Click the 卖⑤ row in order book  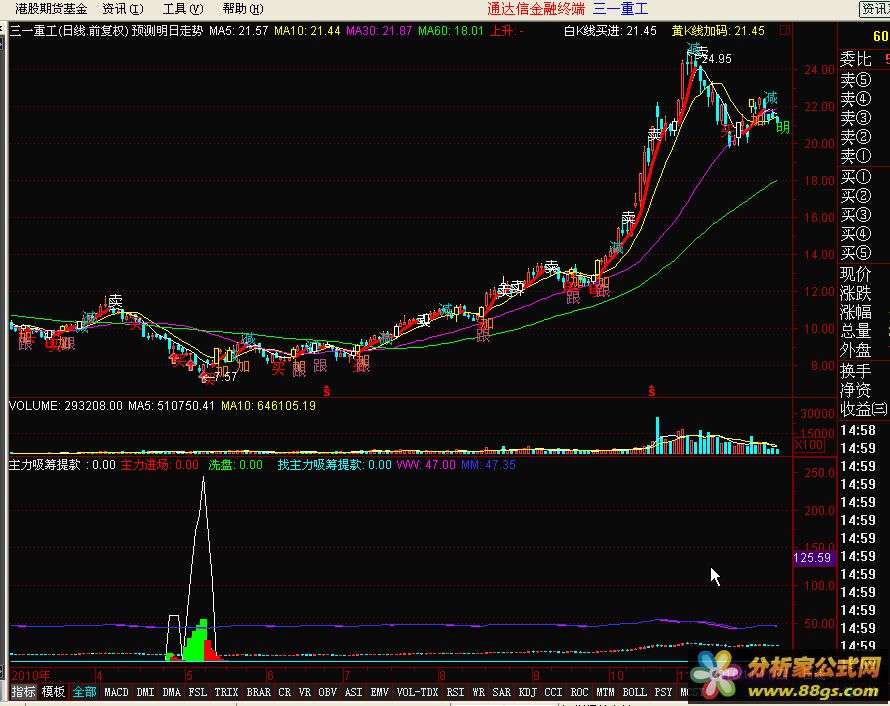pyautogui.click(x=864, y=80)
